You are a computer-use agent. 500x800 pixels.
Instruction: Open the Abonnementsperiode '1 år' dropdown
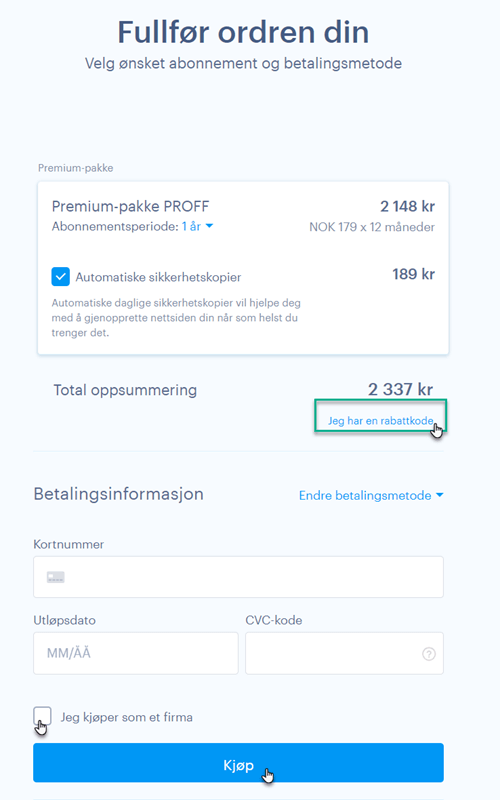click(x=197, y=227)
